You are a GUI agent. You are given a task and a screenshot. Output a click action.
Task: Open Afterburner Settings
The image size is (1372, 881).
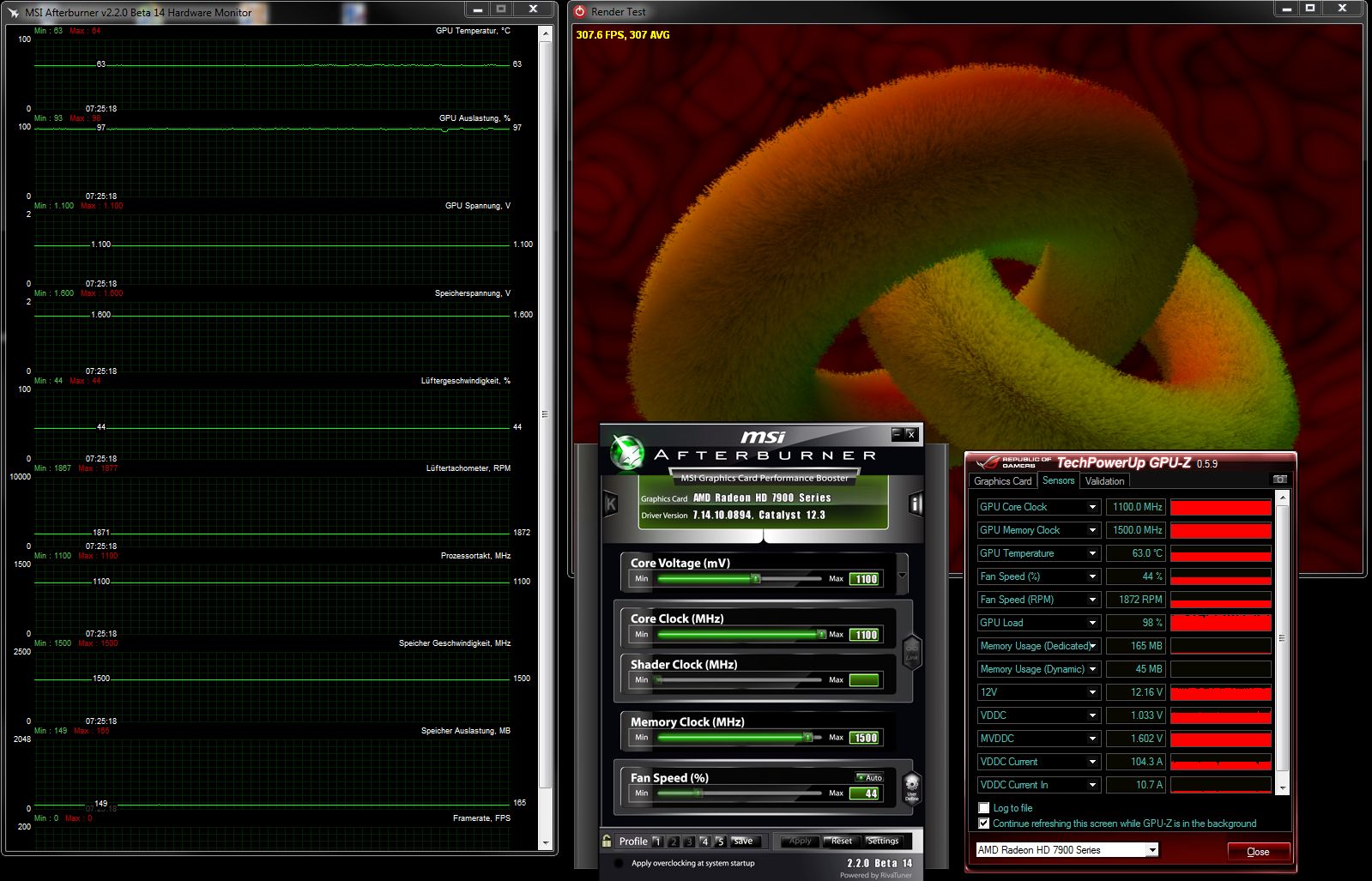[x=882, y=842]
